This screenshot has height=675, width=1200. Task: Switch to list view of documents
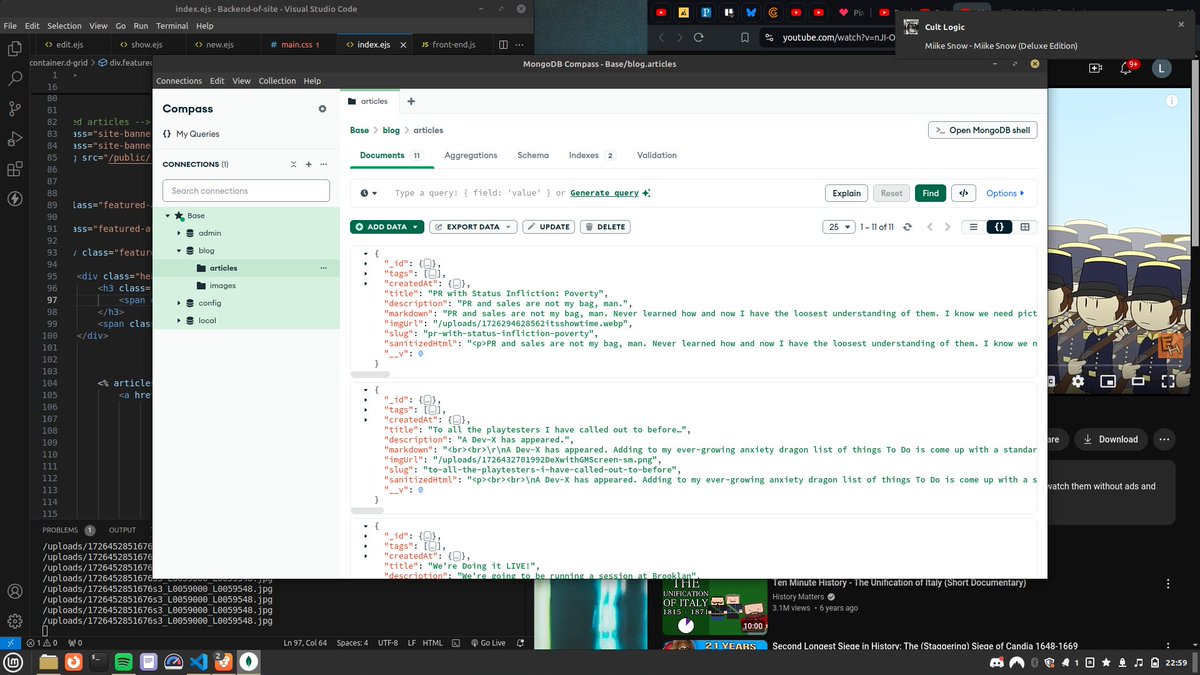coord(973,227)
